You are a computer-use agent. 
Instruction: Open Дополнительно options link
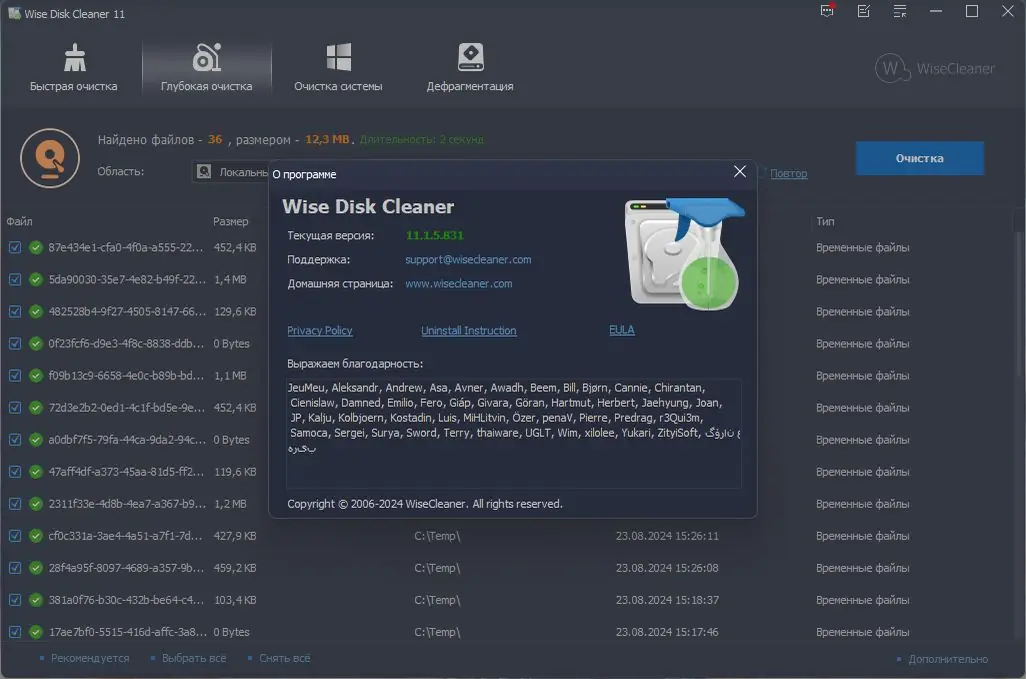(948, 659)
